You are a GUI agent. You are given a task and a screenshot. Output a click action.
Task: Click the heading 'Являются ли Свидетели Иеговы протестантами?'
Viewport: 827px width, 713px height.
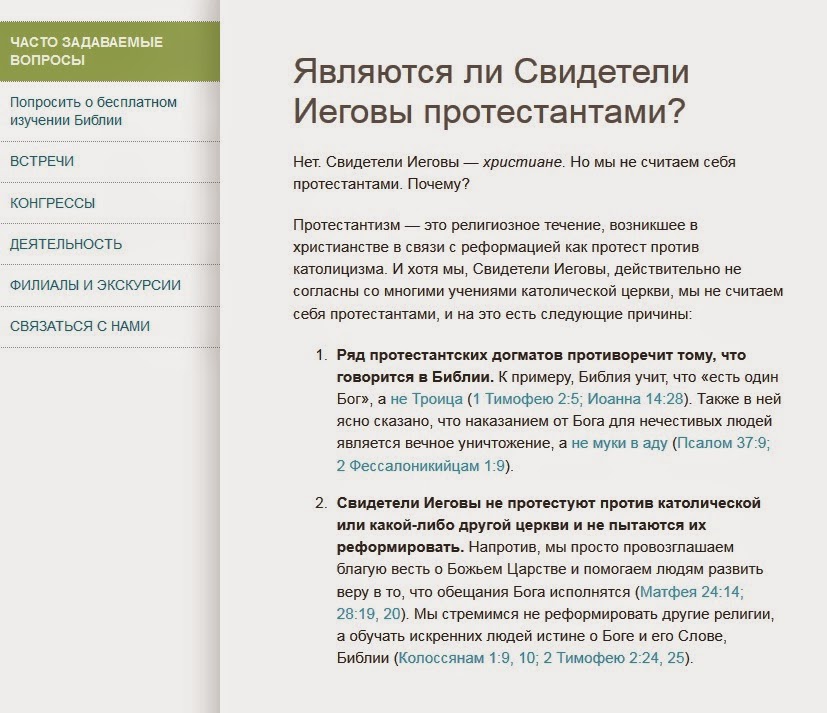[x=491, y=91]
